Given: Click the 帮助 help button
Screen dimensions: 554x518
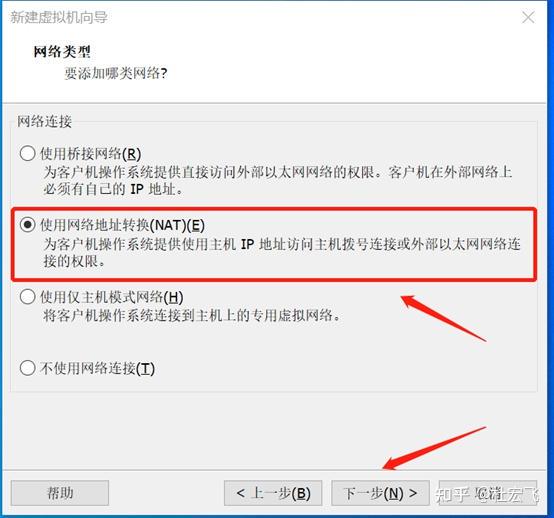Looking at the screenshot, I should [x=60, y=493].
